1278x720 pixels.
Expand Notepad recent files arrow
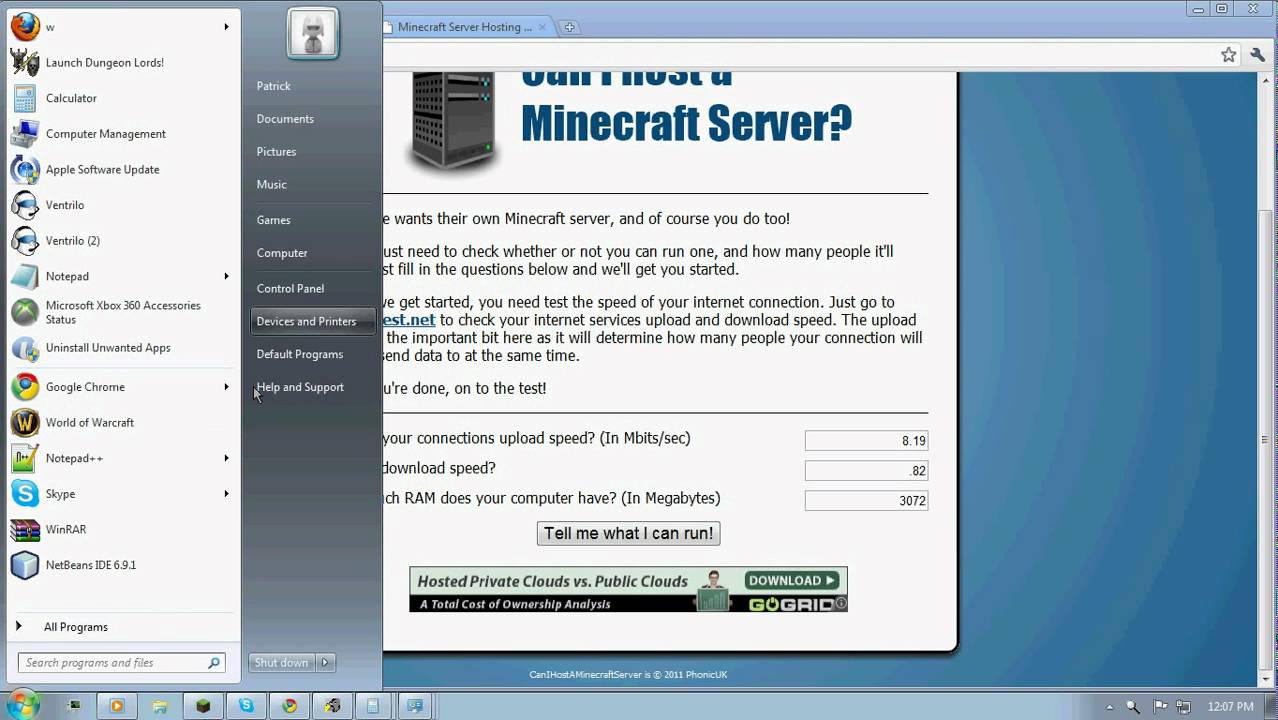coord(226,276)
